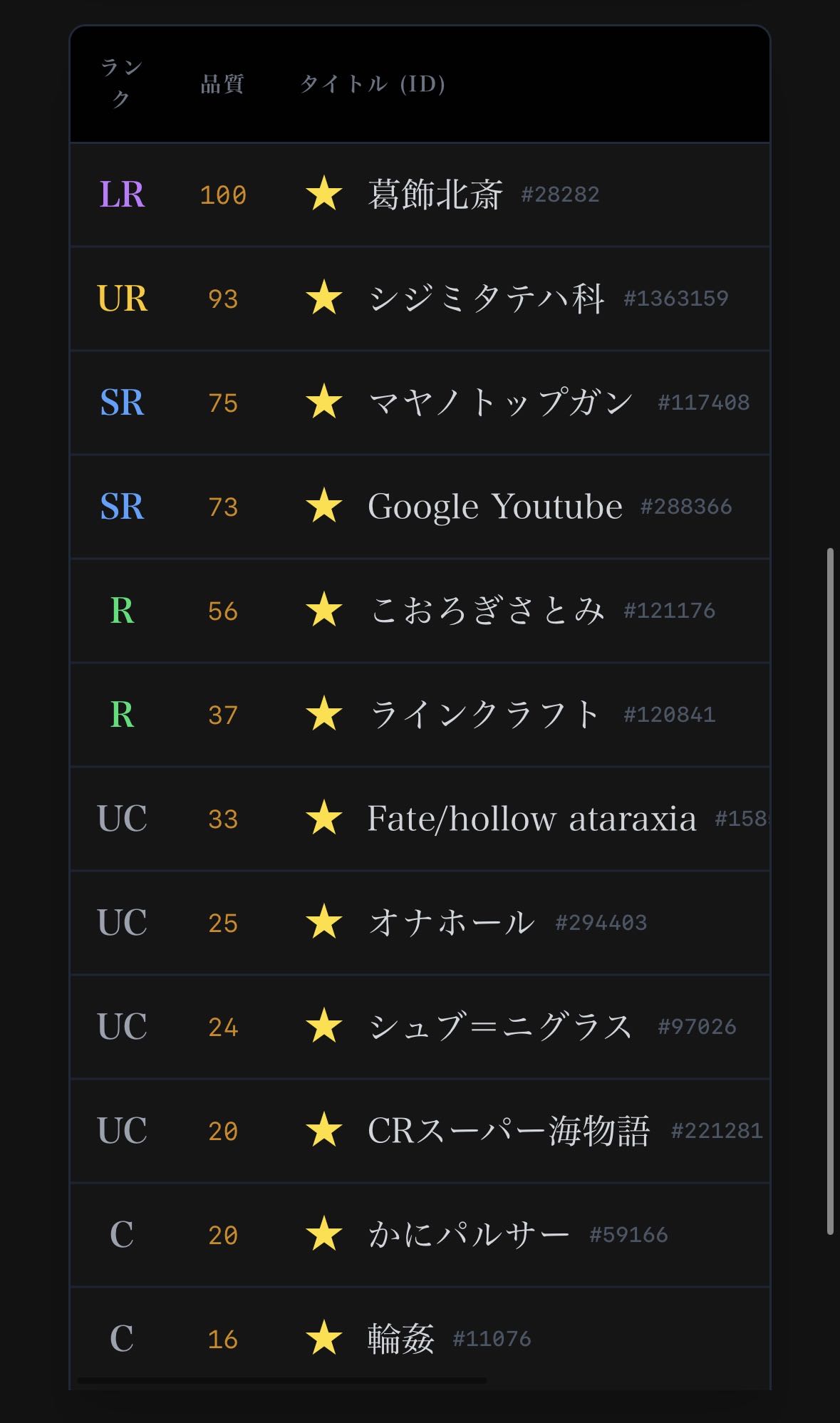The image size is (840, 1423).
Task: Sort by the 品質 column header
Action: click(x=222, y=84)
